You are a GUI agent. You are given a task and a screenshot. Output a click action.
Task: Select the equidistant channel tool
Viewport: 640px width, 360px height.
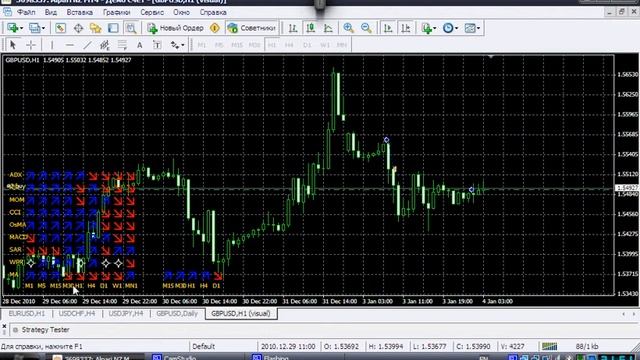tap(104, 44)
